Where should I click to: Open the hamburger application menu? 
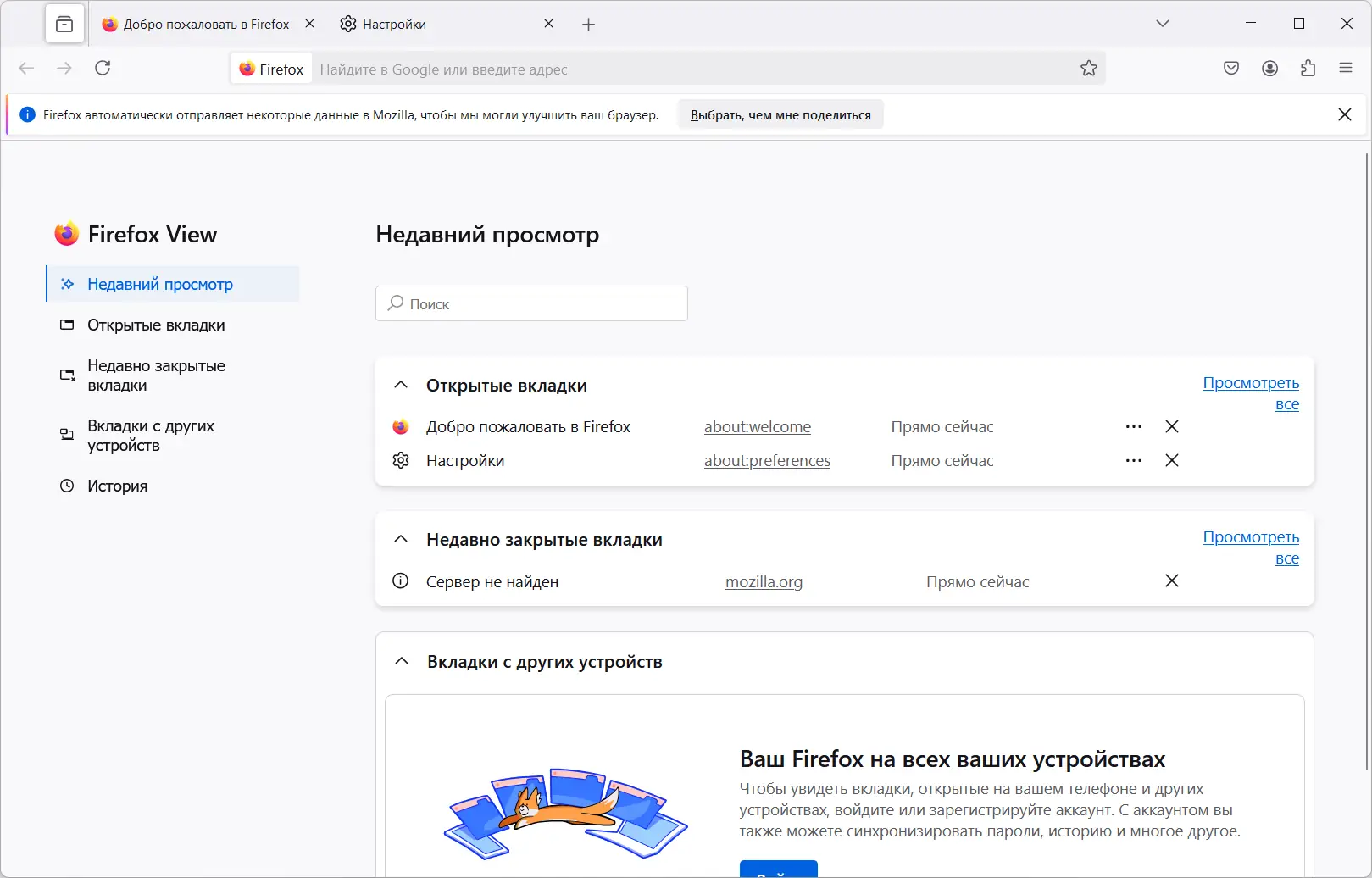coord(1346,68)
